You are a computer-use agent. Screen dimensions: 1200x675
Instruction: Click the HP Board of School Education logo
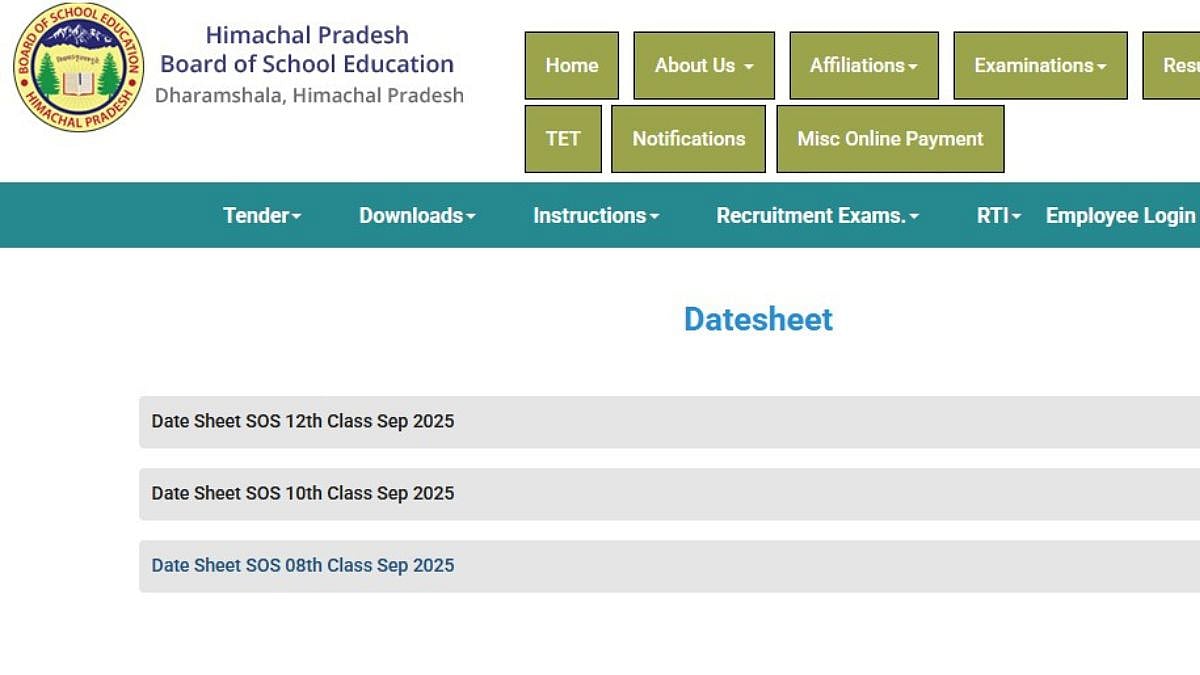click(78, 67)
